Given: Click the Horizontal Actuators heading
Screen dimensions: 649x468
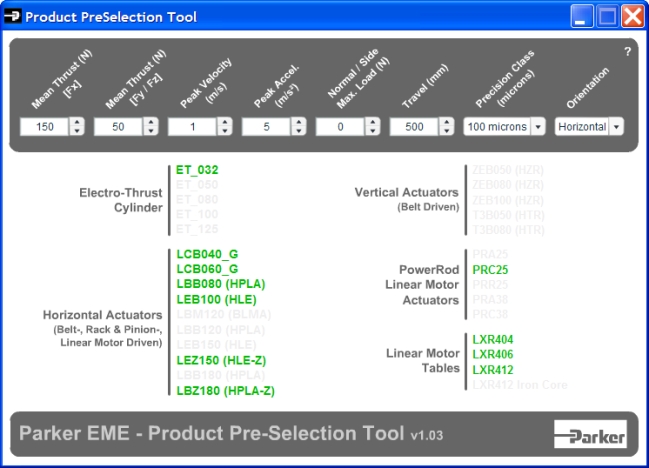Looking at the screenshot, I should [102, 315].
